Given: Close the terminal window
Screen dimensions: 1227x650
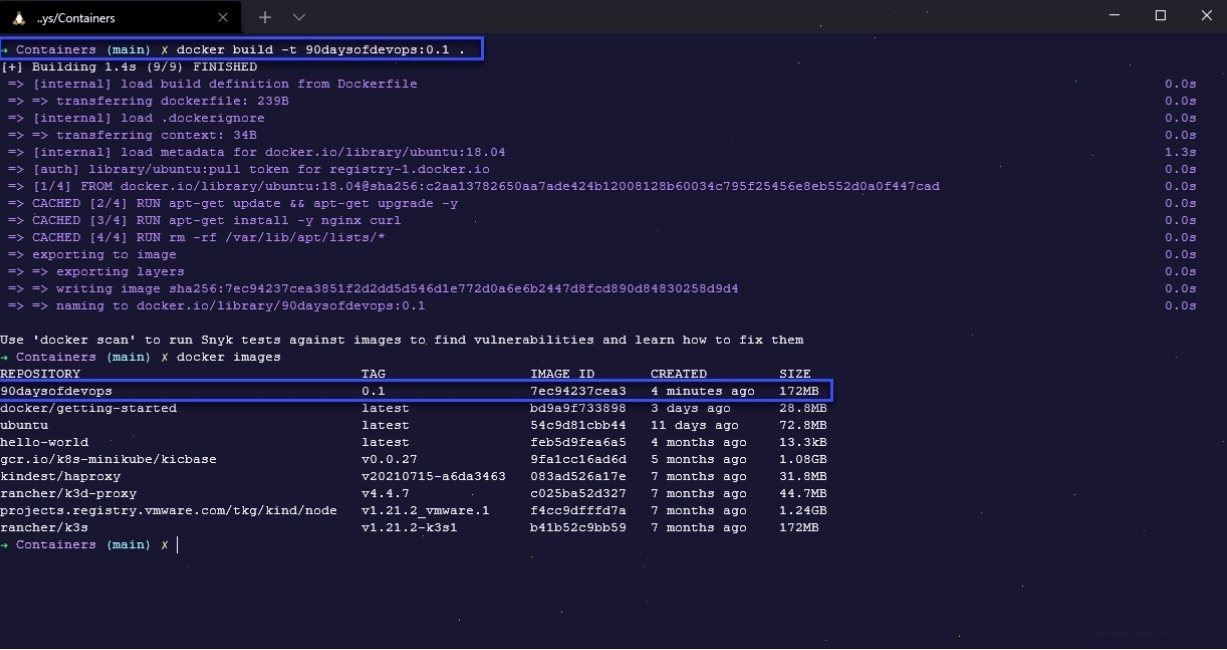Looking at the screenshot, I should 1205,16.
